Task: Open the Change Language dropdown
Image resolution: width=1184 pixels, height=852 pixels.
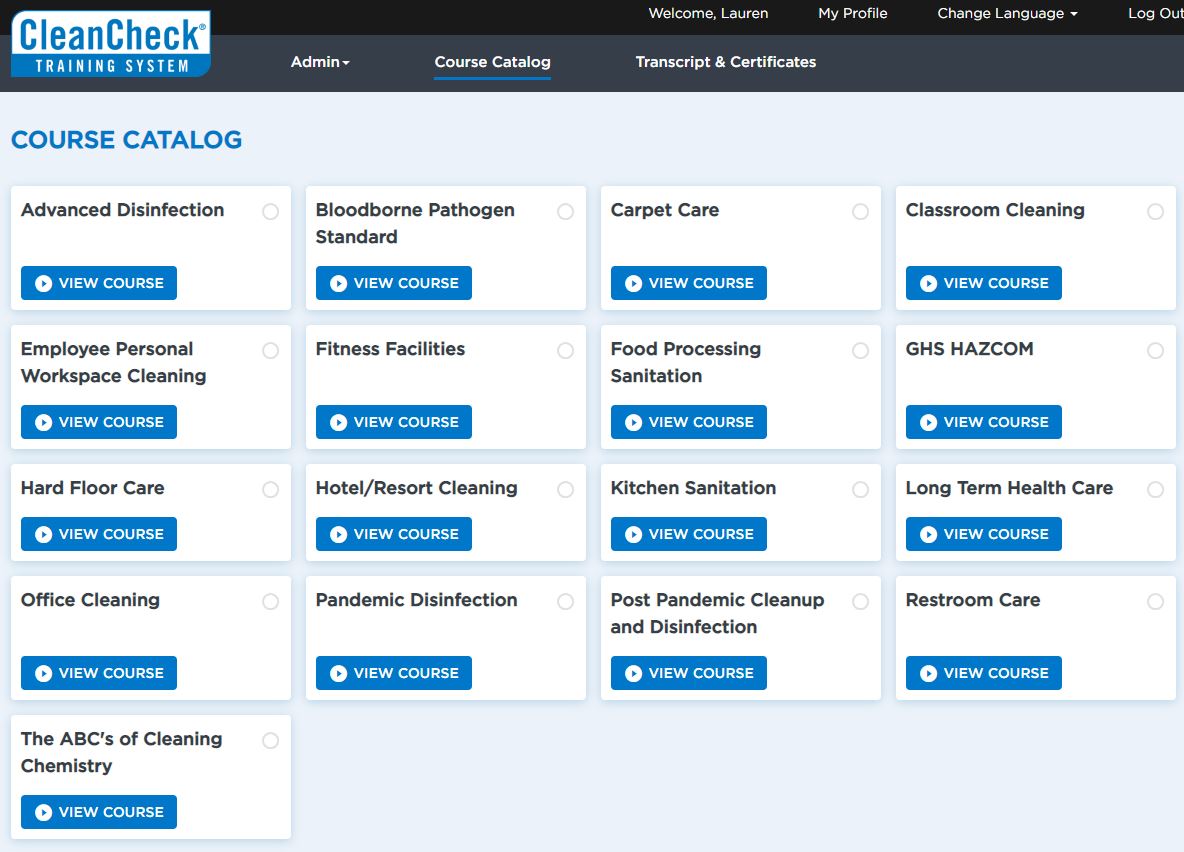Action: [x=1007, y=13]
